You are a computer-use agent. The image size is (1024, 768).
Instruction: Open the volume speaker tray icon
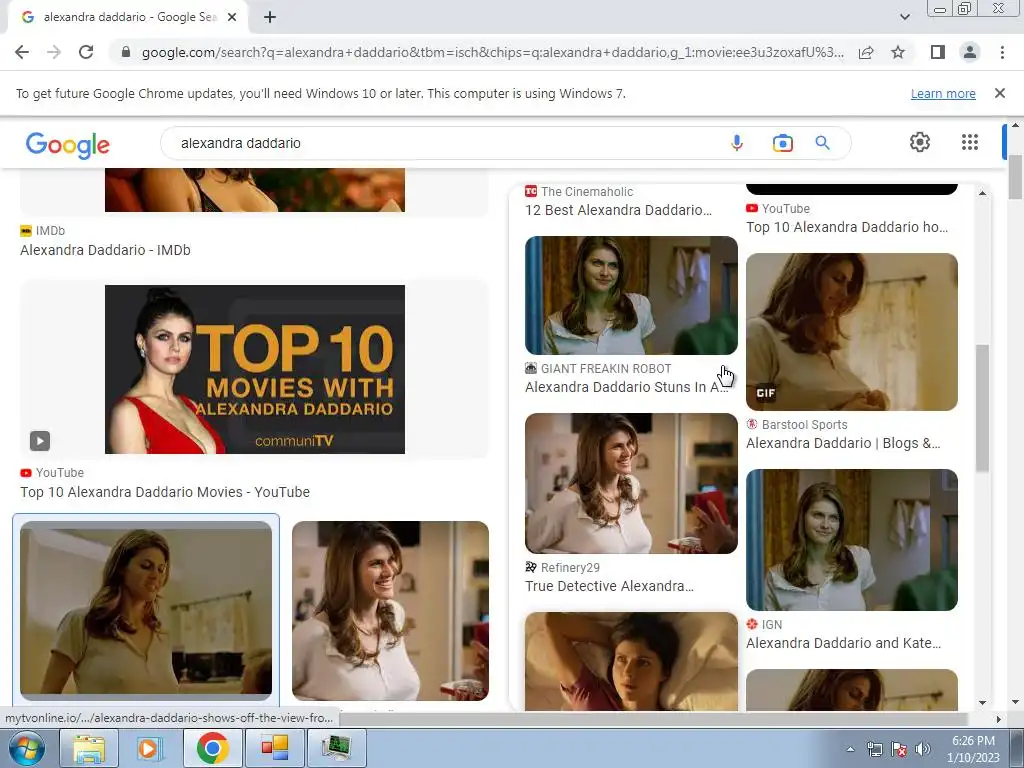(x=923, y=749)
